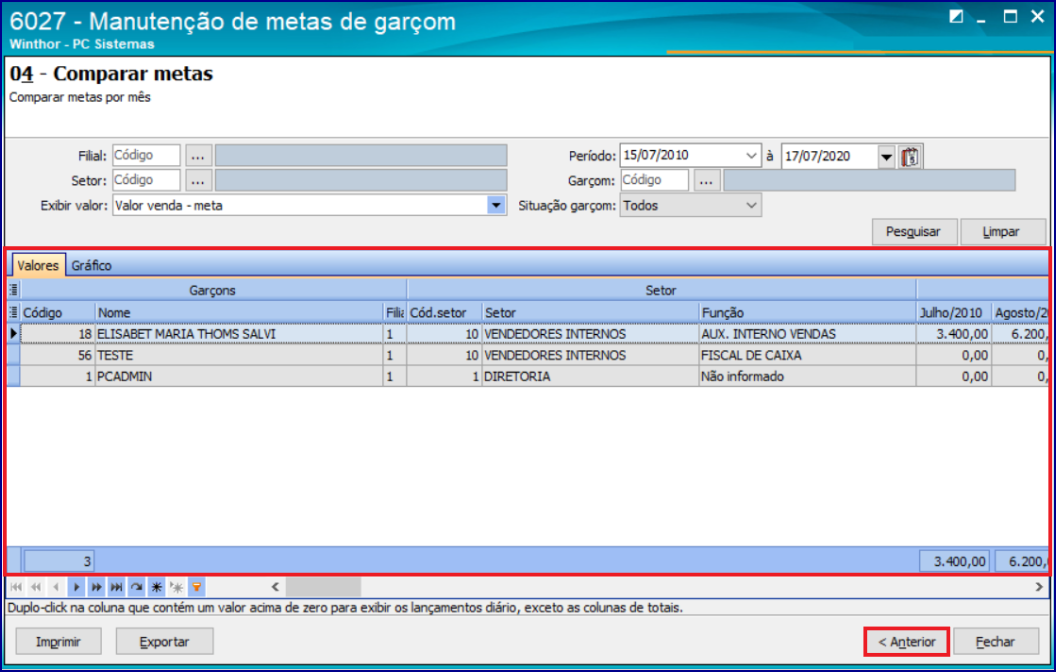Go to previous record with single-left arrow
The width and height of the screenshot is (1056, 672).
[56, 587]
